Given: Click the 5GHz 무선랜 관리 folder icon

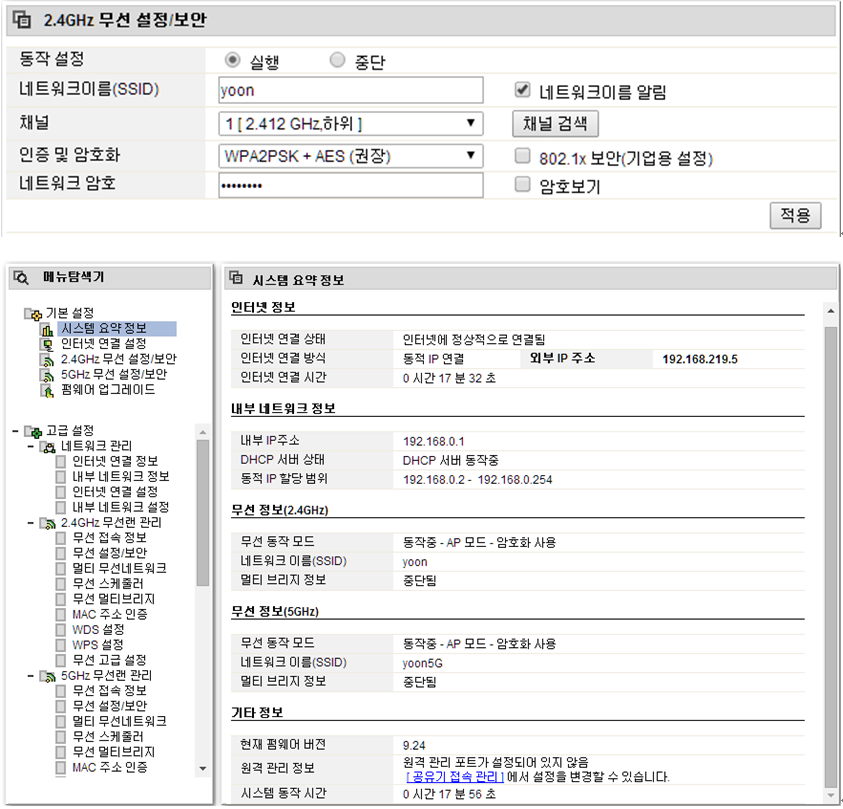Looking at the screenshot, I should [48, 677].
